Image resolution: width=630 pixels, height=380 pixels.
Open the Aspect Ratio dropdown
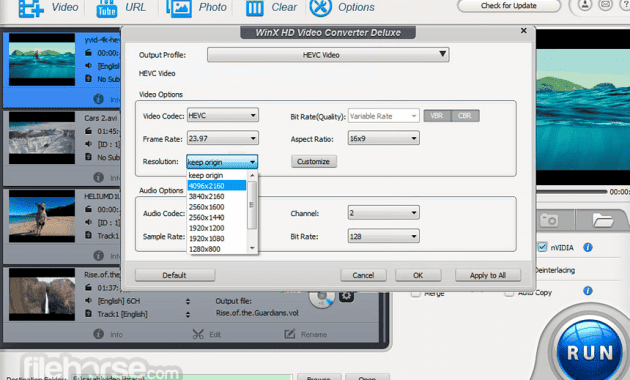click(x=384, y=138)
